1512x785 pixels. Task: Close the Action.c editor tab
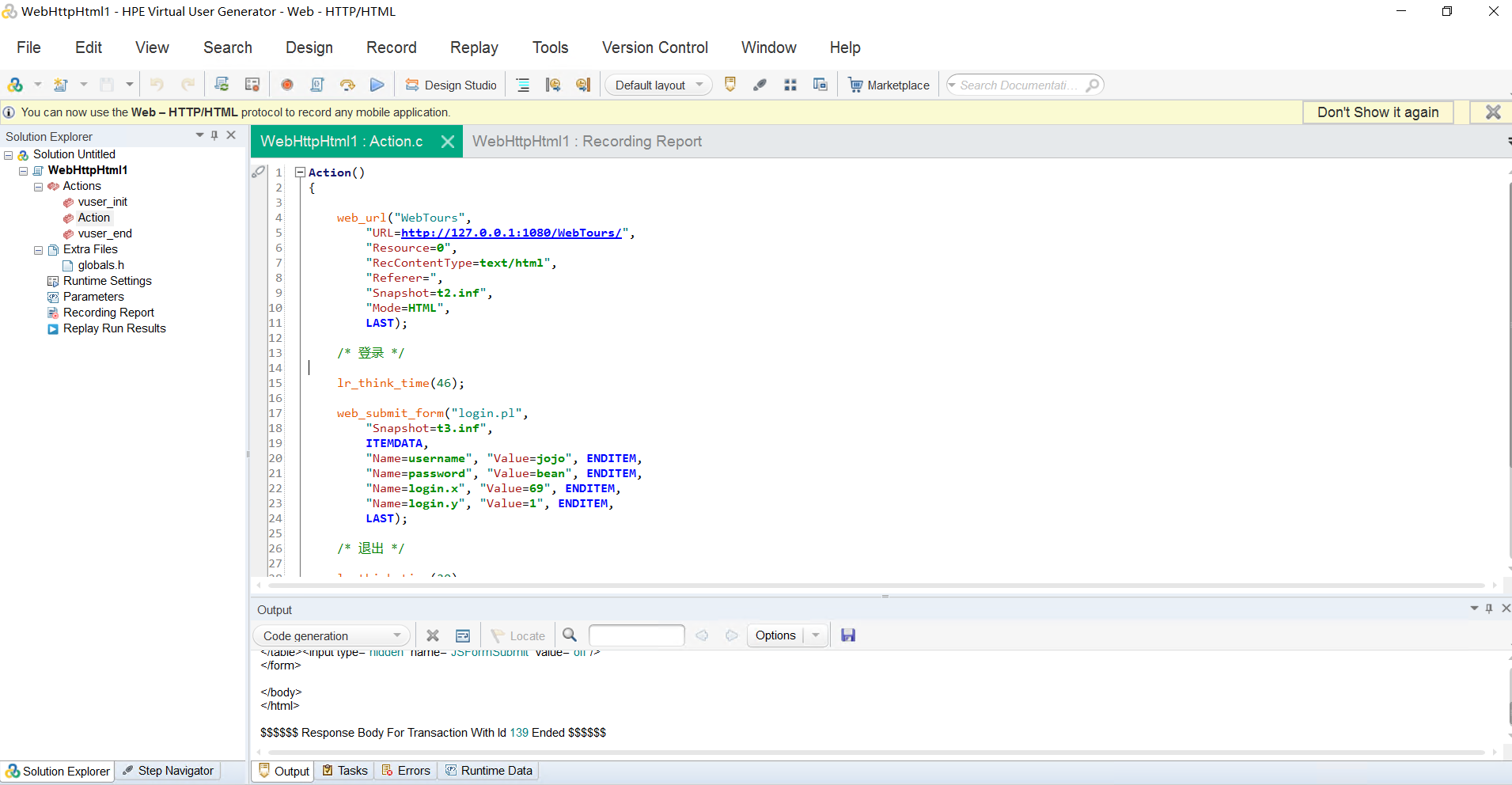coord(448,142)
